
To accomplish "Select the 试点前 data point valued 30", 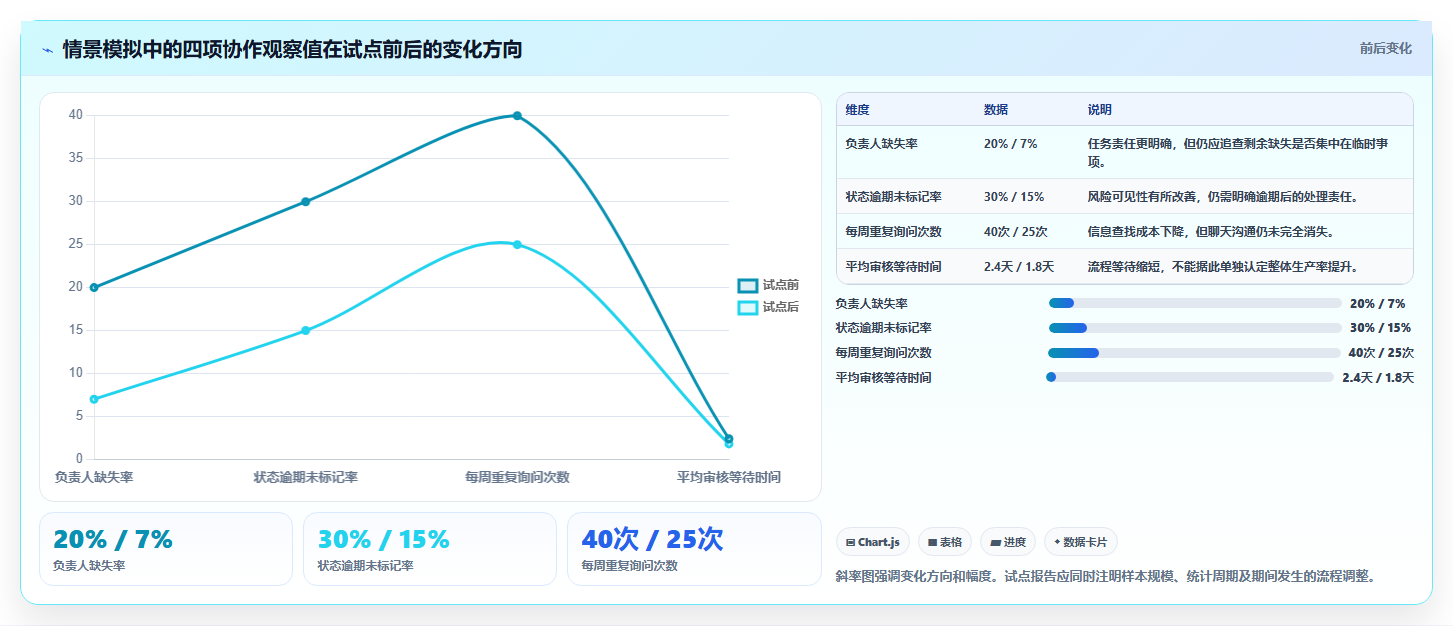I will pyautogui.click(x=306, y=202).
